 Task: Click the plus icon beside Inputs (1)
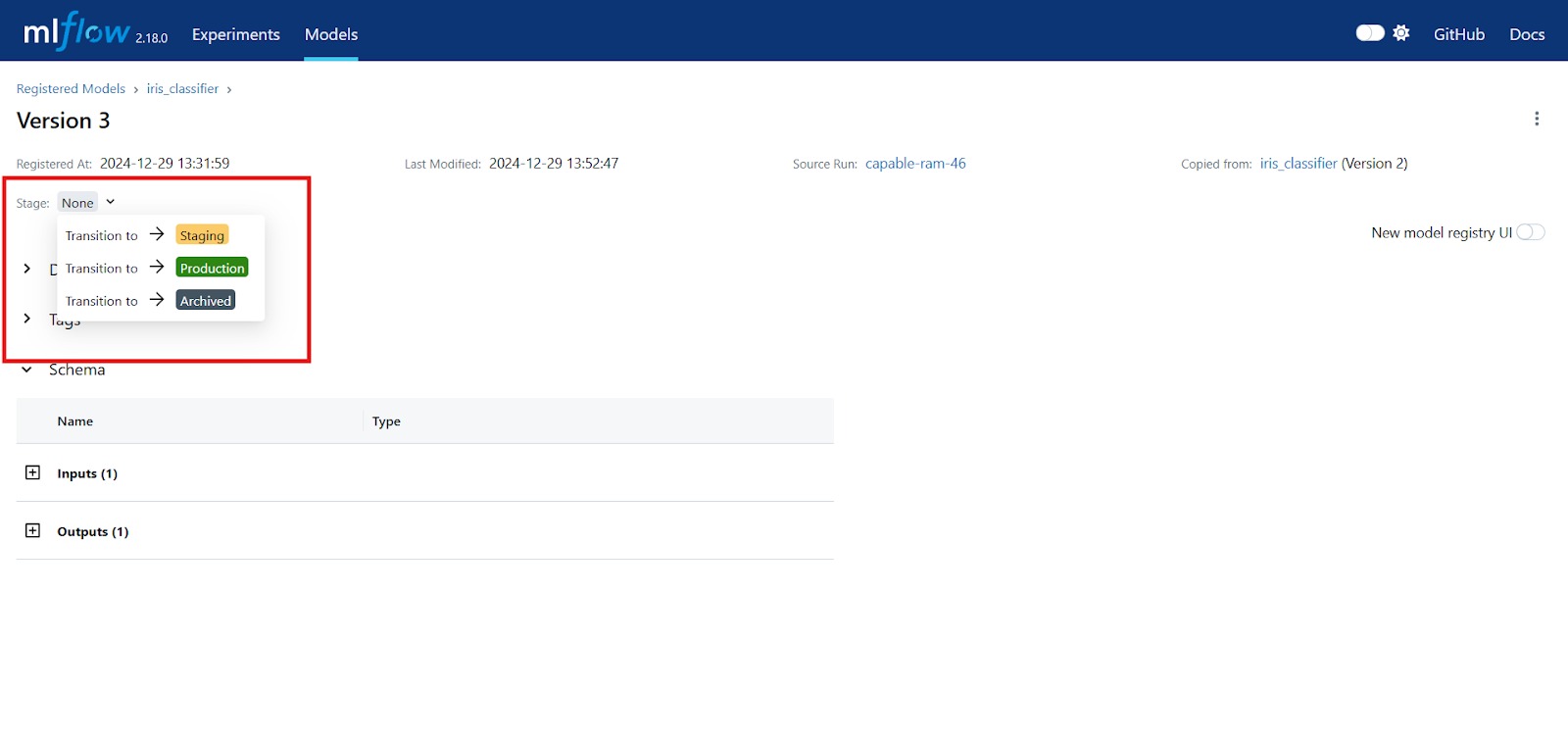32,472
